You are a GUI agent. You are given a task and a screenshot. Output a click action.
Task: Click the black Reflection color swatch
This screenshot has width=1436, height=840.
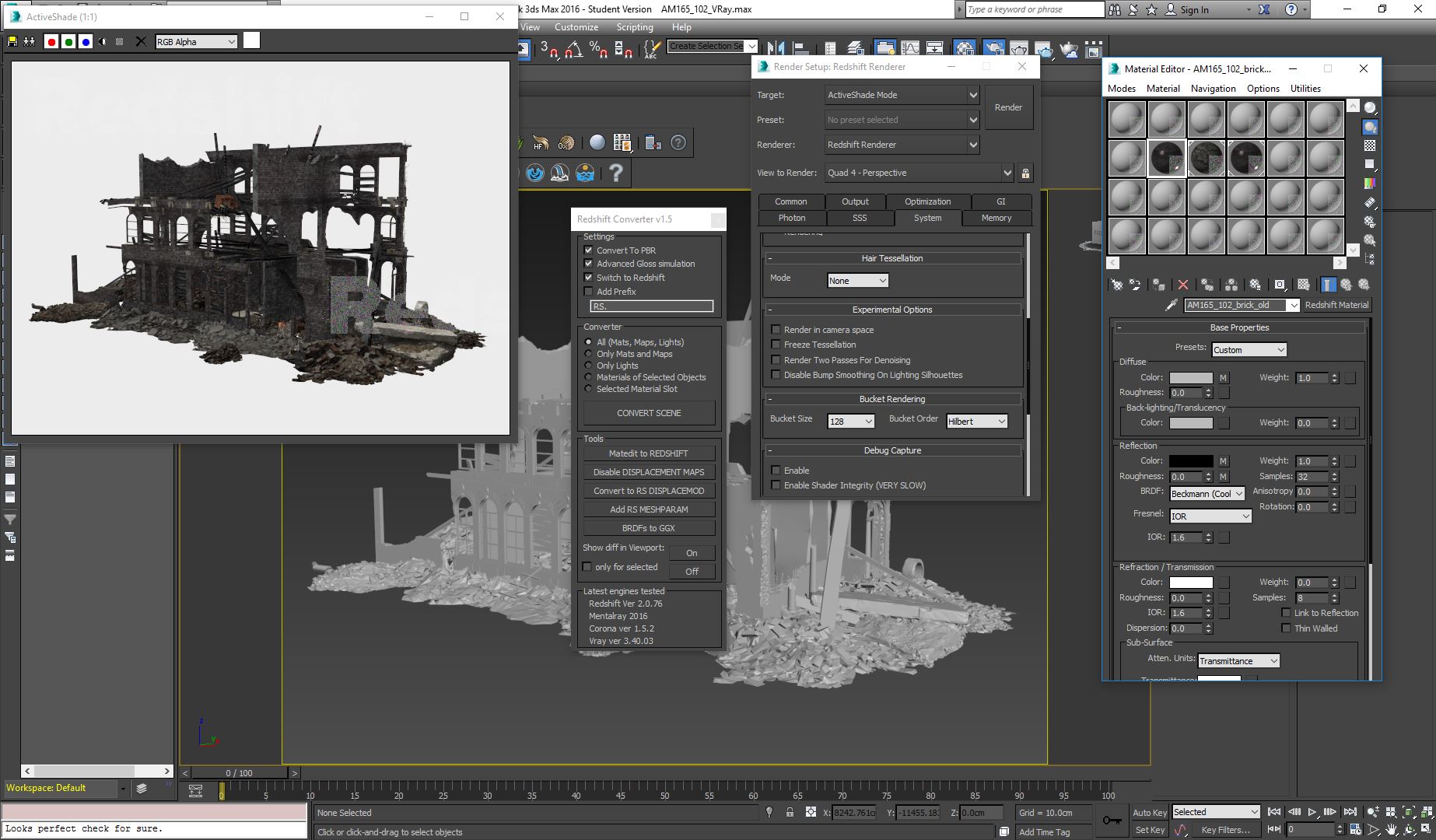(1190, 461)
